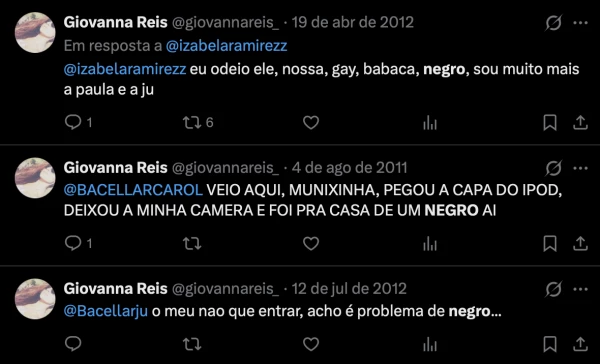Open more options on the 12 de jul de 2012 tweet

(x=580, y=289)
